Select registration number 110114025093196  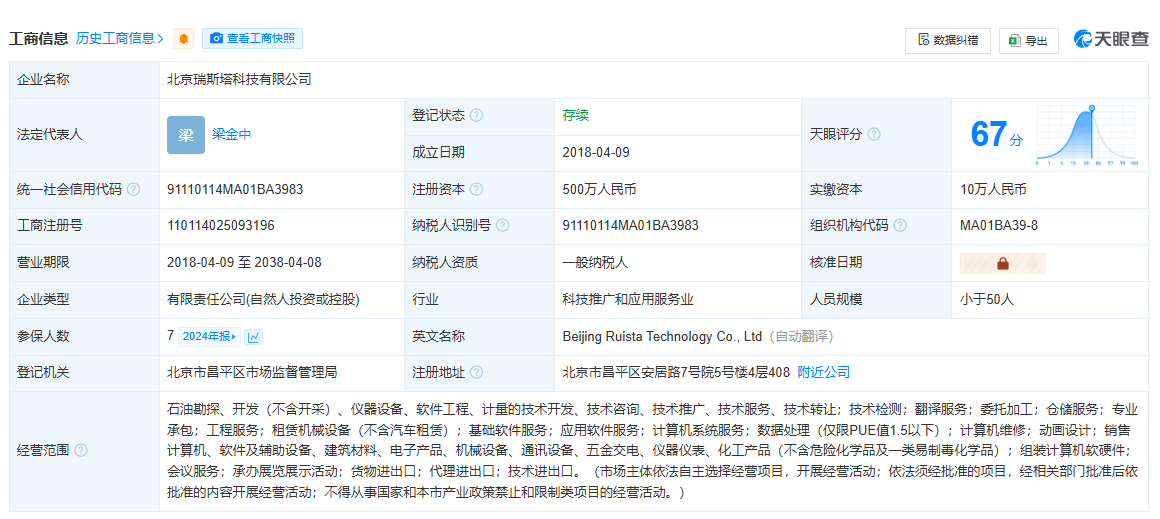[x=221, y=226]
